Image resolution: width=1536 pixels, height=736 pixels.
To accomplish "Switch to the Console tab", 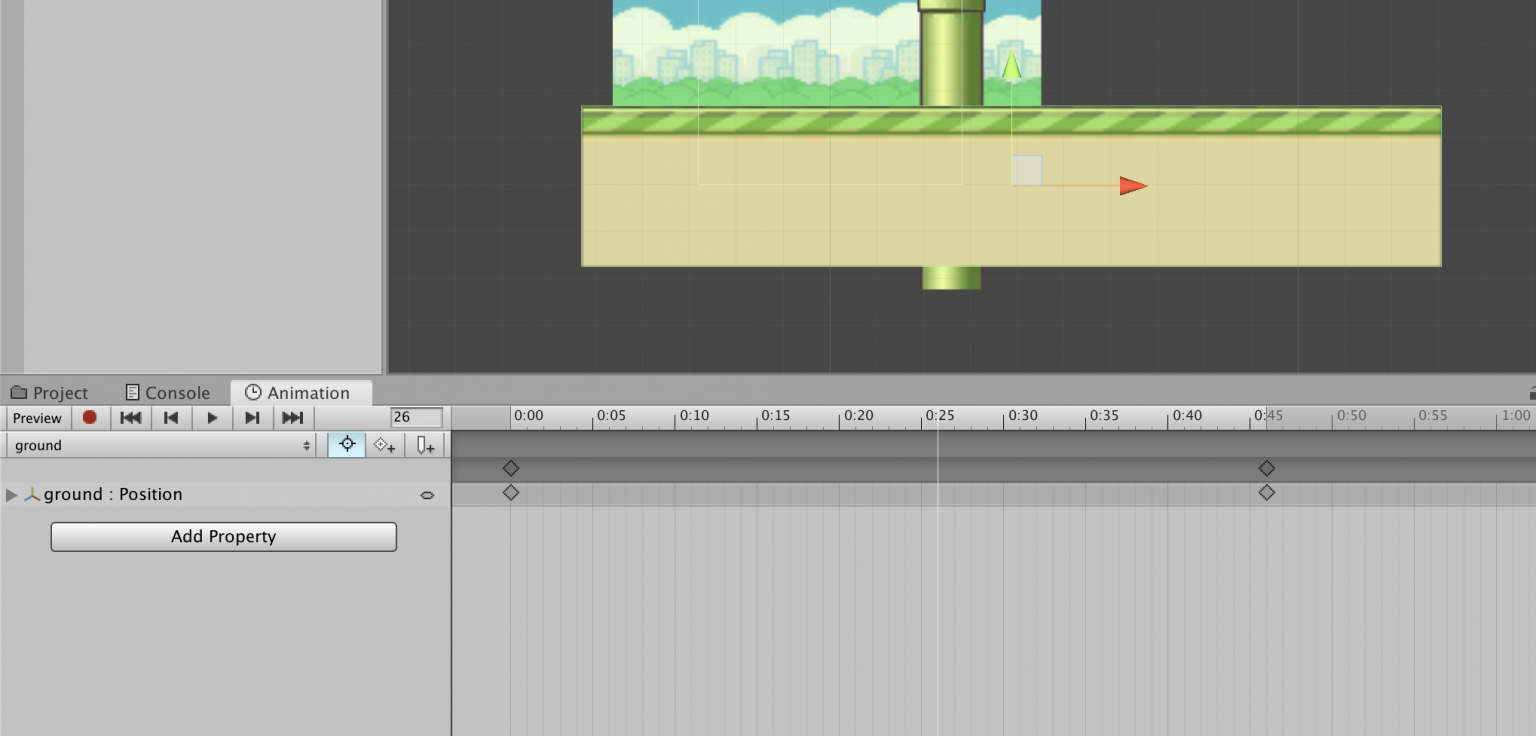I will (x=167, y=393).
